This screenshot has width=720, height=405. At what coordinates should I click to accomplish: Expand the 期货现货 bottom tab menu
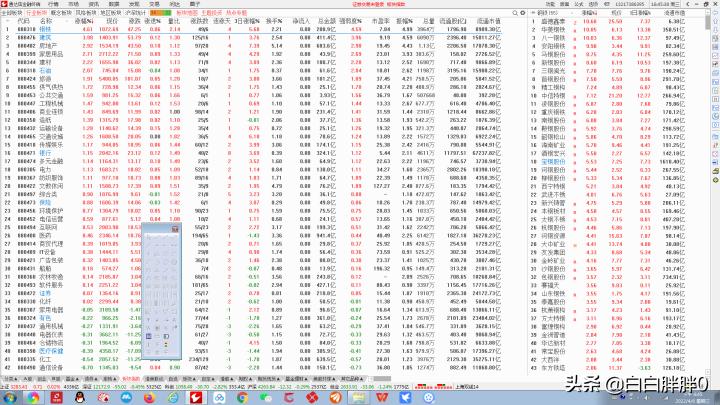point(267,379)
